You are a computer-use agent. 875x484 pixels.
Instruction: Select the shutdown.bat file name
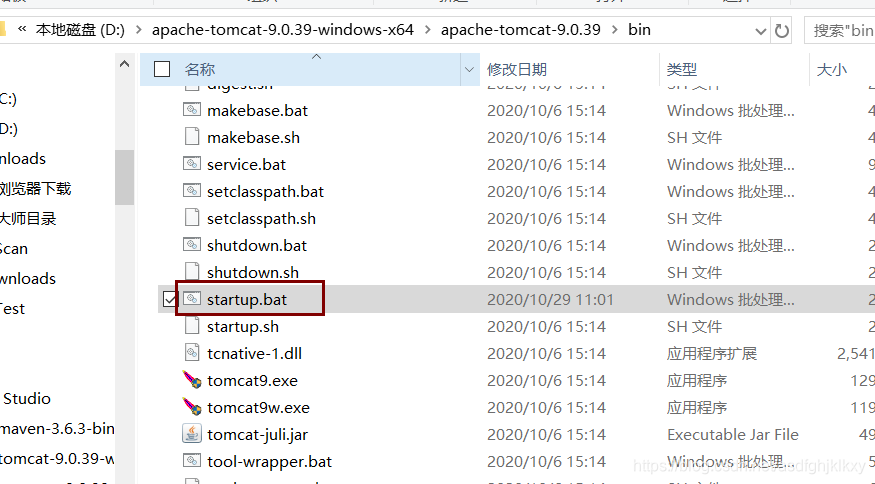[257, 246]
